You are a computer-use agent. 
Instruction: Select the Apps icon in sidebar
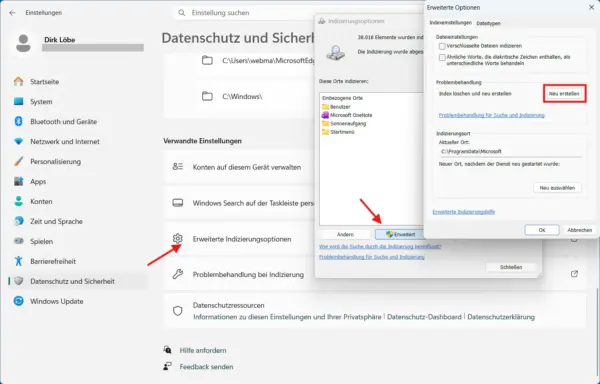(18, 181)
